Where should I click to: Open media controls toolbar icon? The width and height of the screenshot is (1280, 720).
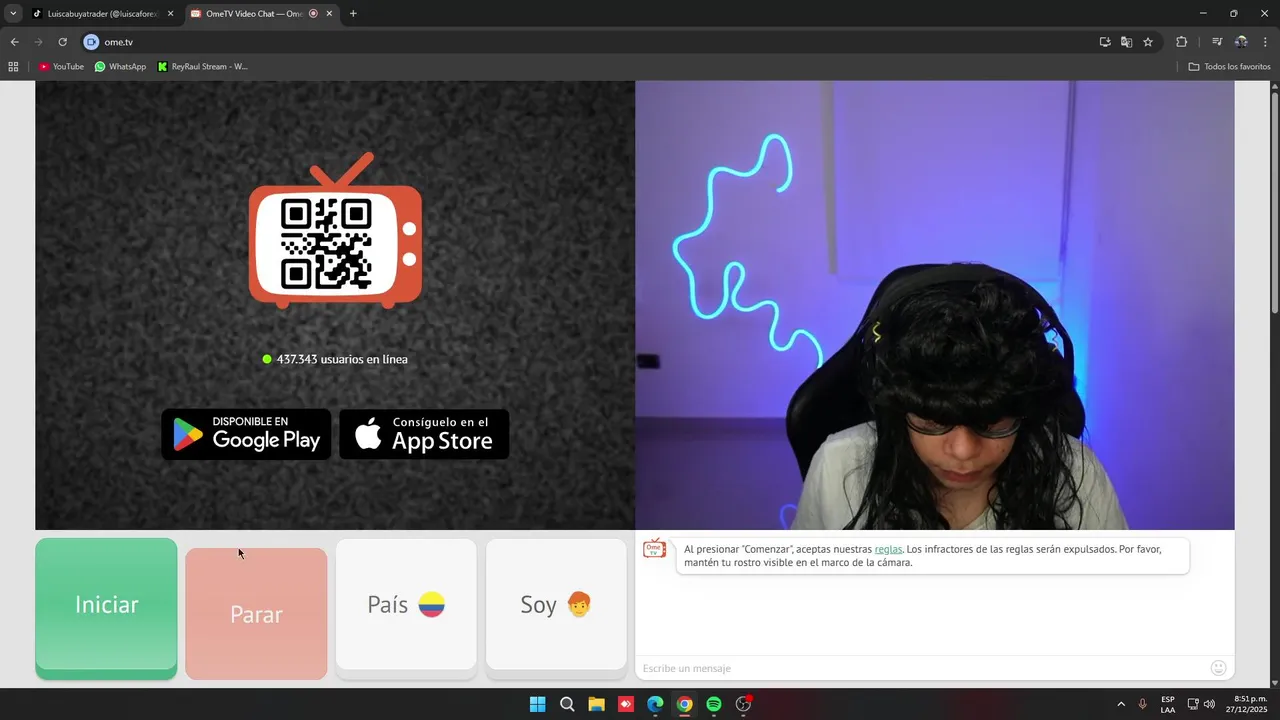coord(1217,42)
